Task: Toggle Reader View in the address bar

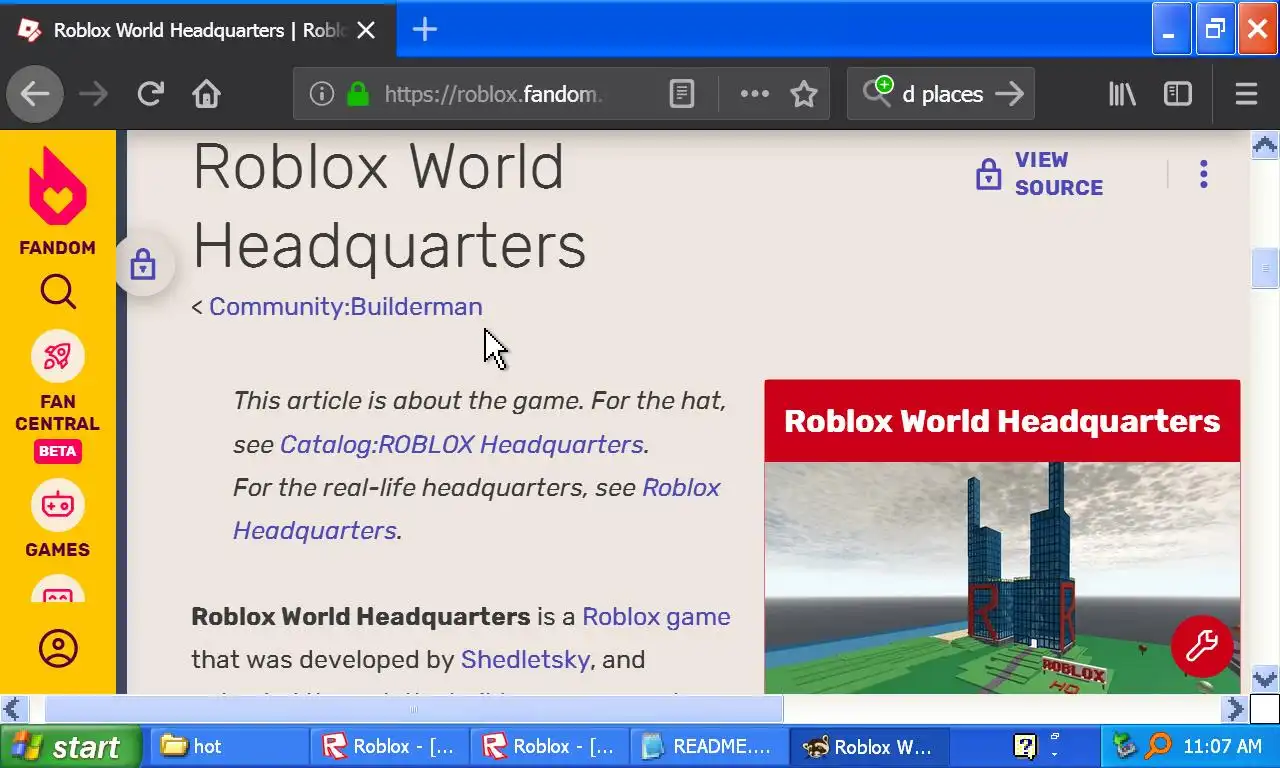Action: pyautogui.click(x=681, y=94)
